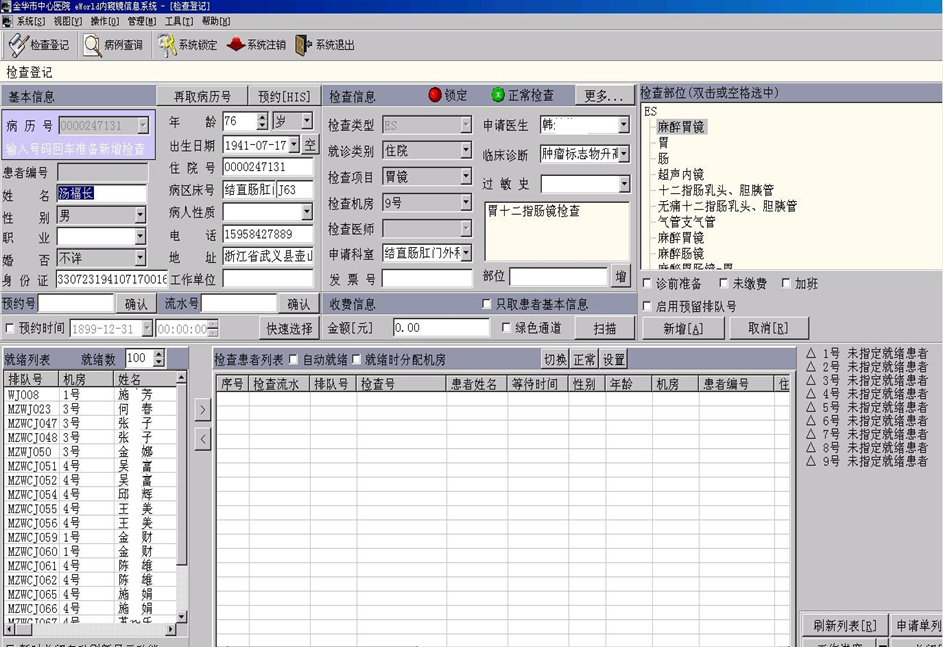Open the 职业 dropdown
The image size is (943, 647).
pyautogui.click(x=140, y=236)
